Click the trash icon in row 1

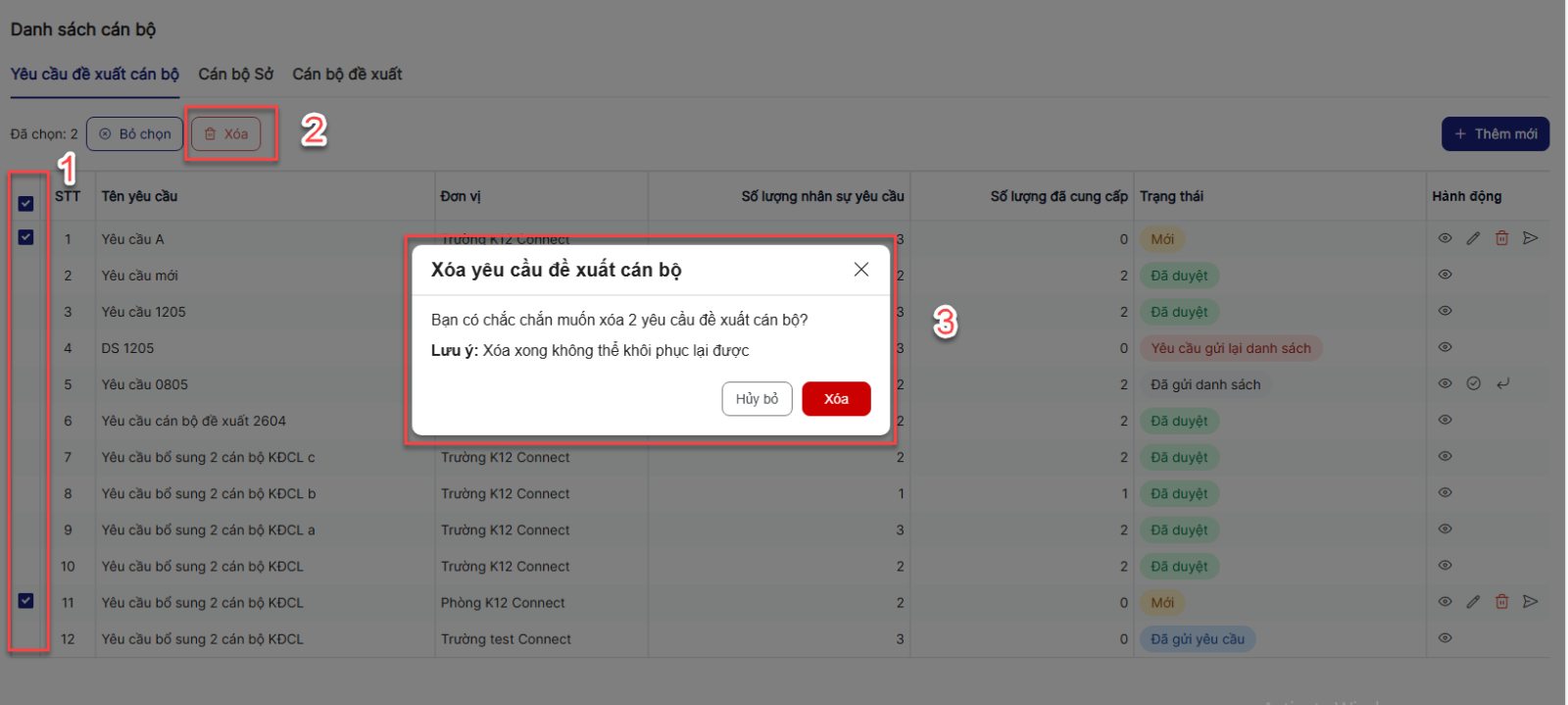pyautogui.click(x=1501, y=238)
